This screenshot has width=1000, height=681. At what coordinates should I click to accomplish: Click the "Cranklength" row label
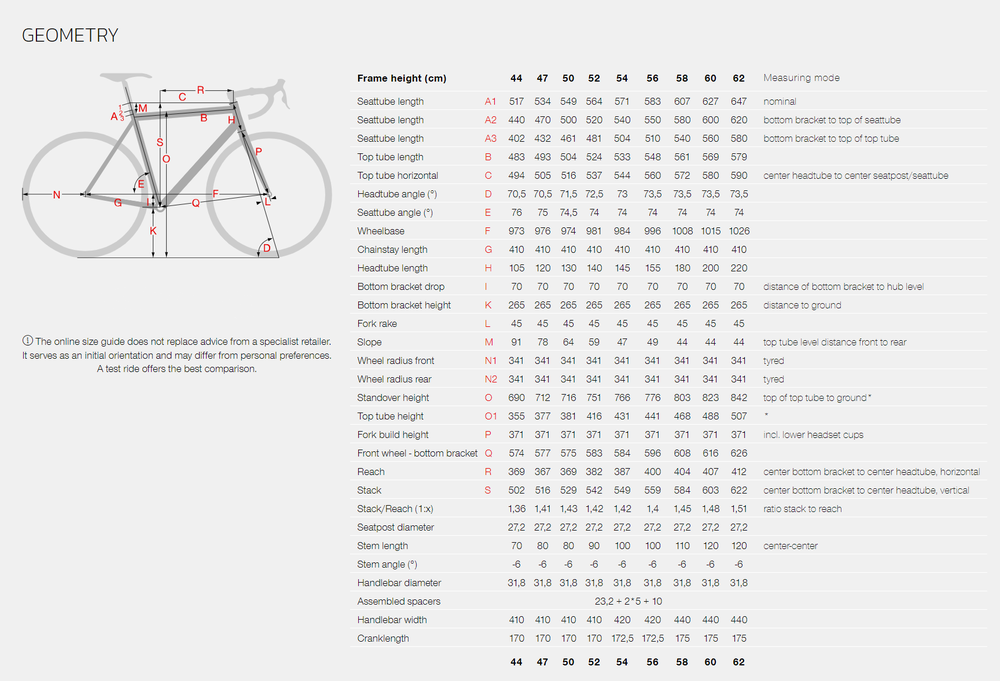click(x=384, y=638)
